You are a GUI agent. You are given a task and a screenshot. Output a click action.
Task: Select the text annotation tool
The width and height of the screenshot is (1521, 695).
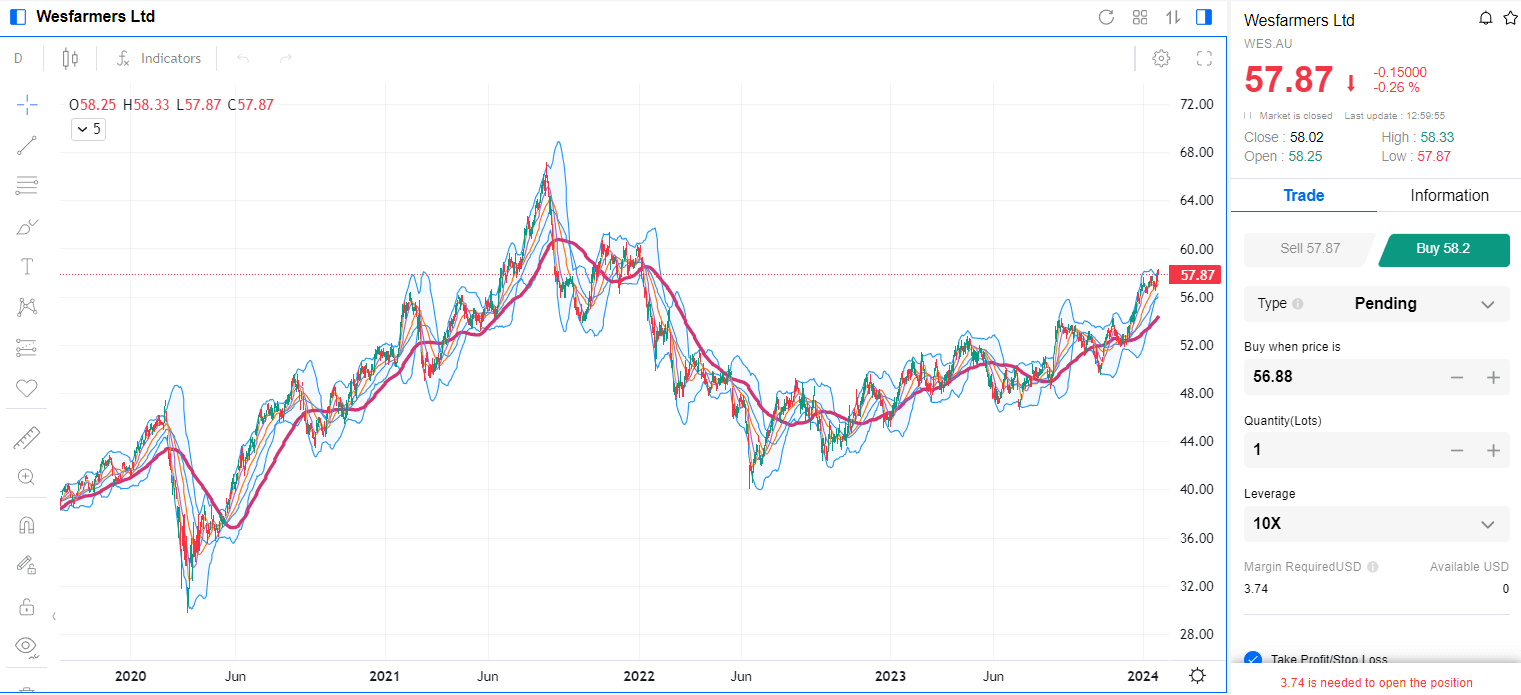(27, 267)
